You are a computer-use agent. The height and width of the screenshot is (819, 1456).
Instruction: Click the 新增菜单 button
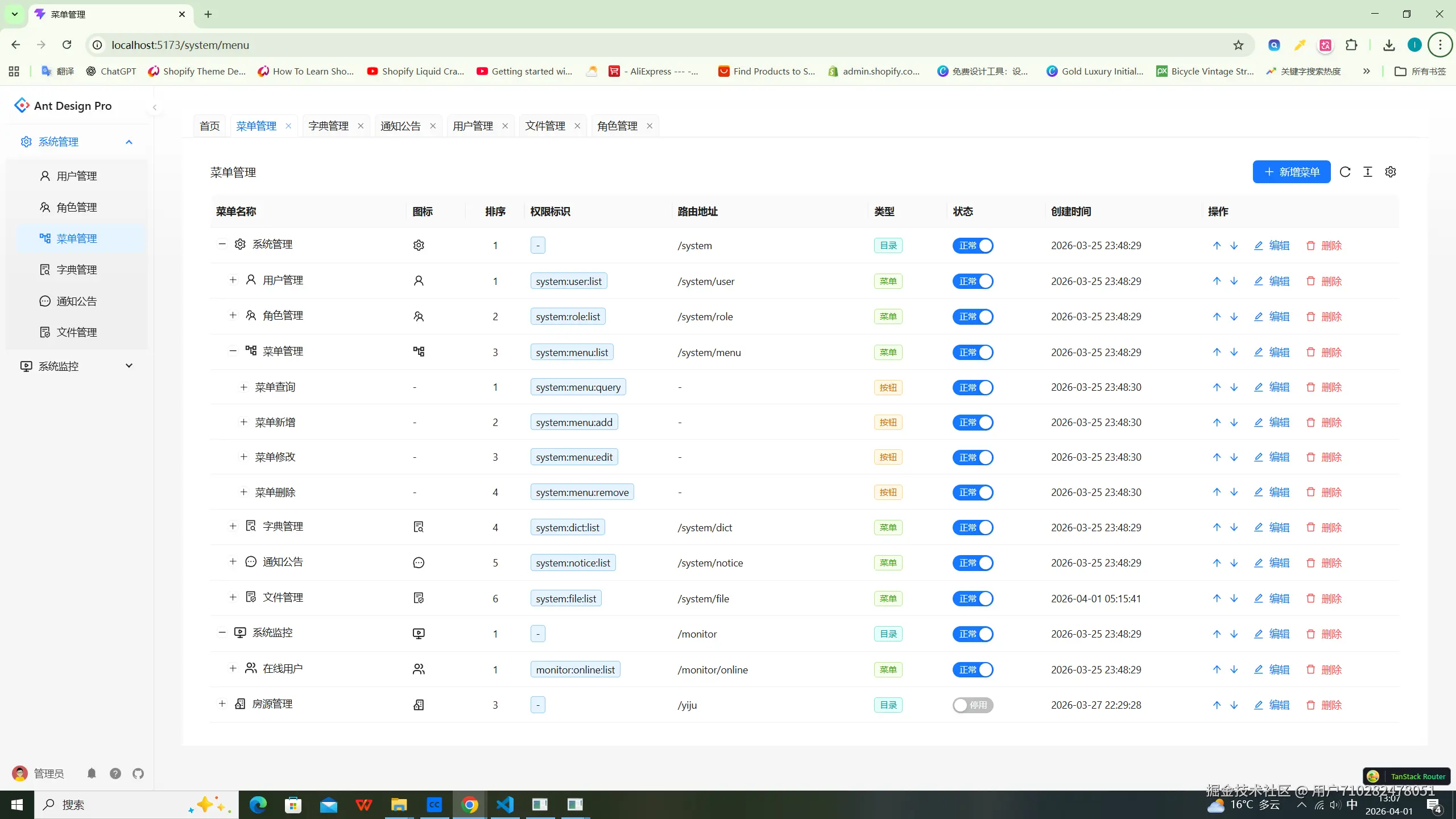click(1291, 172)
